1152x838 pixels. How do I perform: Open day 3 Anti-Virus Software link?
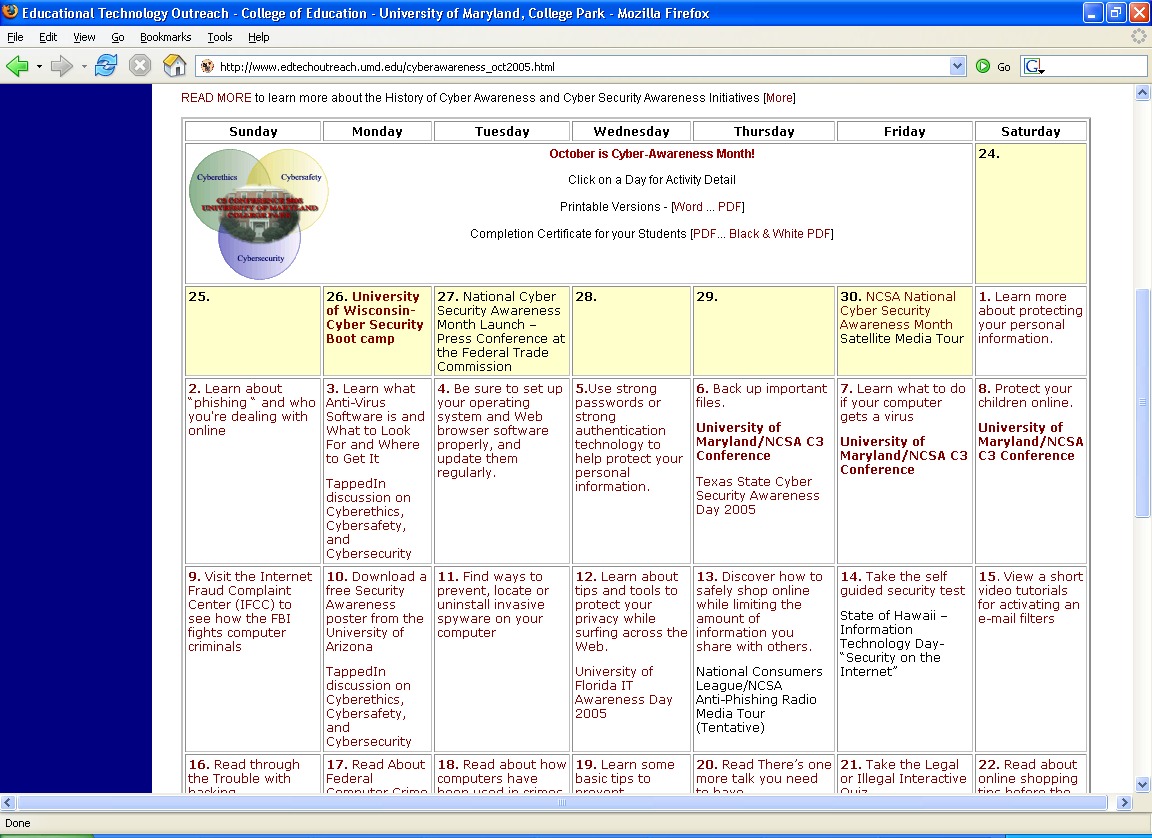375,423
